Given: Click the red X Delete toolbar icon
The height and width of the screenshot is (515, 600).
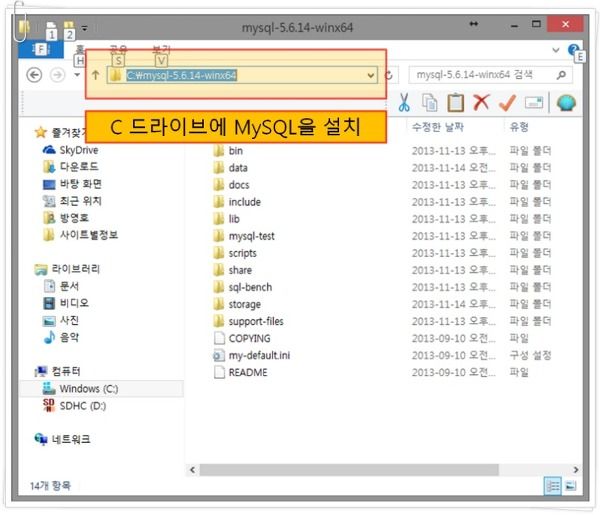Looking at the screenshot, I should tap(481, 102).
